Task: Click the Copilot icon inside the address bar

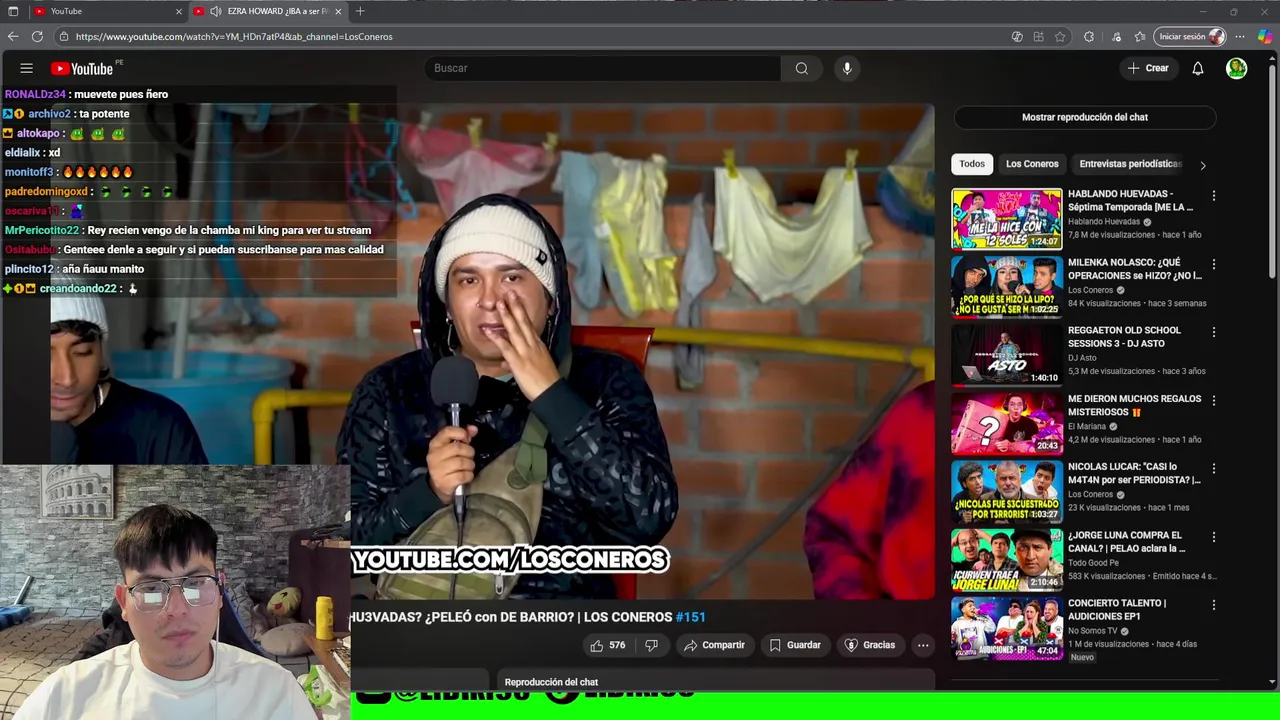Action: 1017,37
